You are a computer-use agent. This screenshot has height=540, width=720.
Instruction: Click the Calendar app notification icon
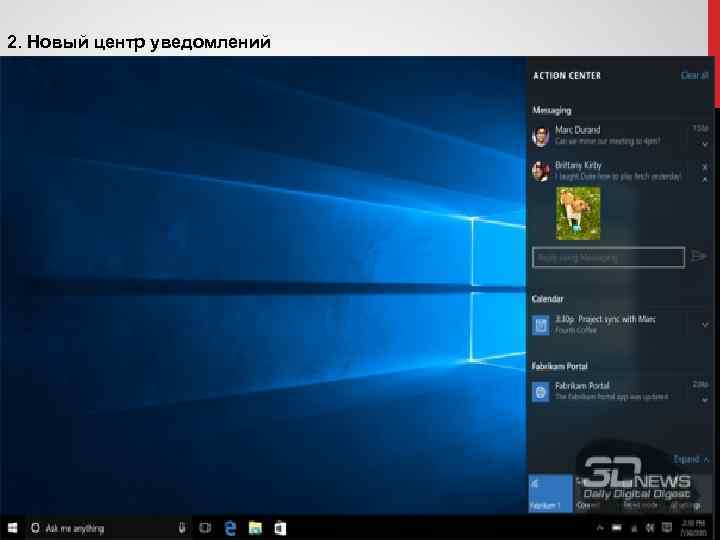click(x=541, y=325)
